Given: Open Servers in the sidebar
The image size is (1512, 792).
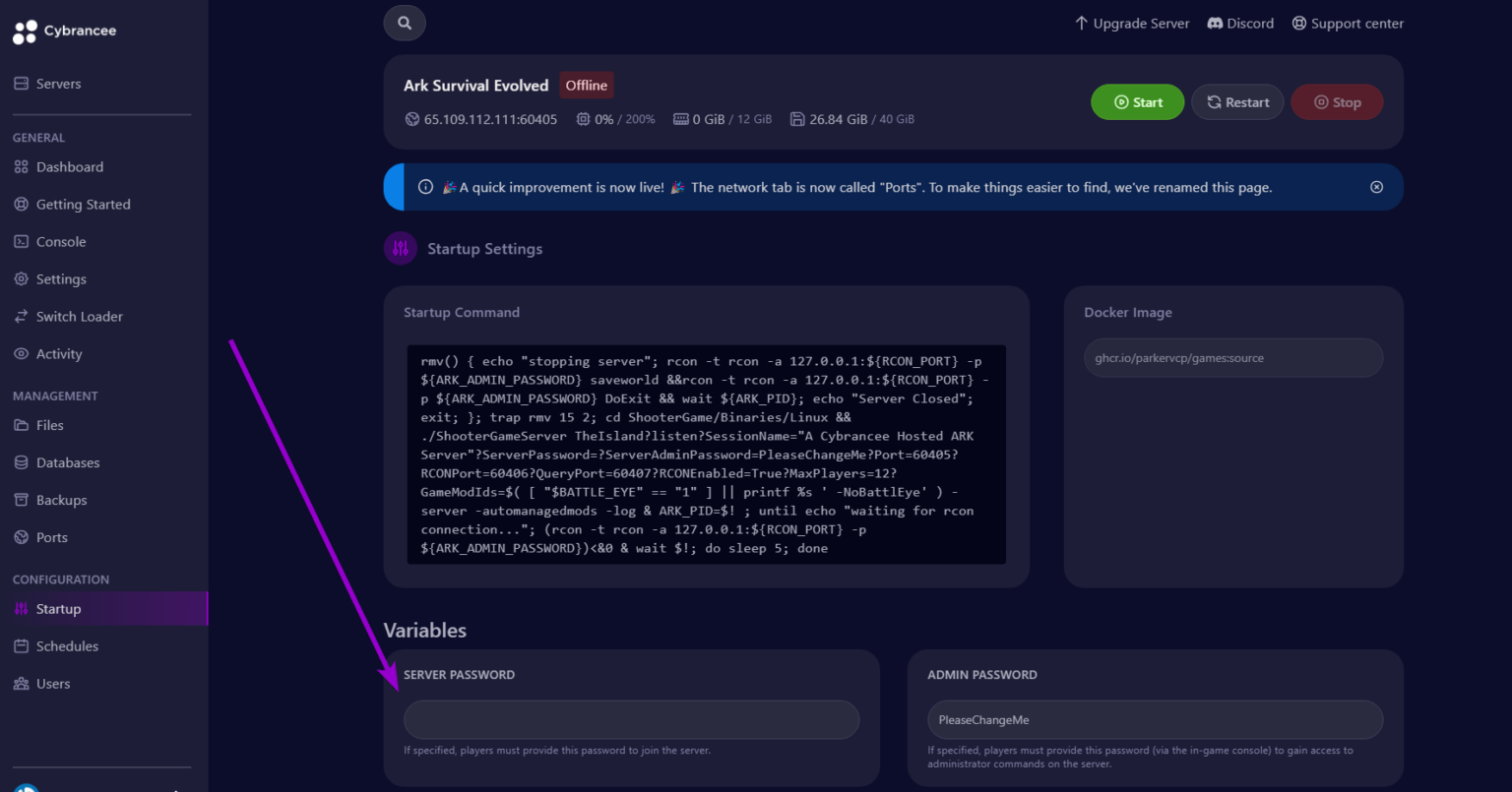Looking at the screenshot, I should [x=58, y=84].
